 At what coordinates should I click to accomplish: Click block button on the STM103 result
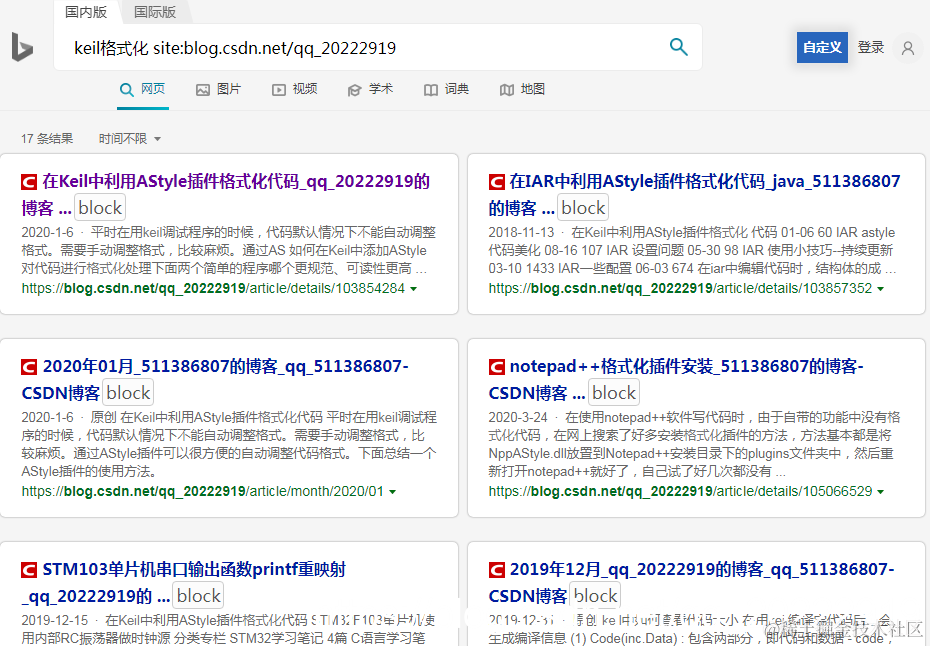(199, 596)
